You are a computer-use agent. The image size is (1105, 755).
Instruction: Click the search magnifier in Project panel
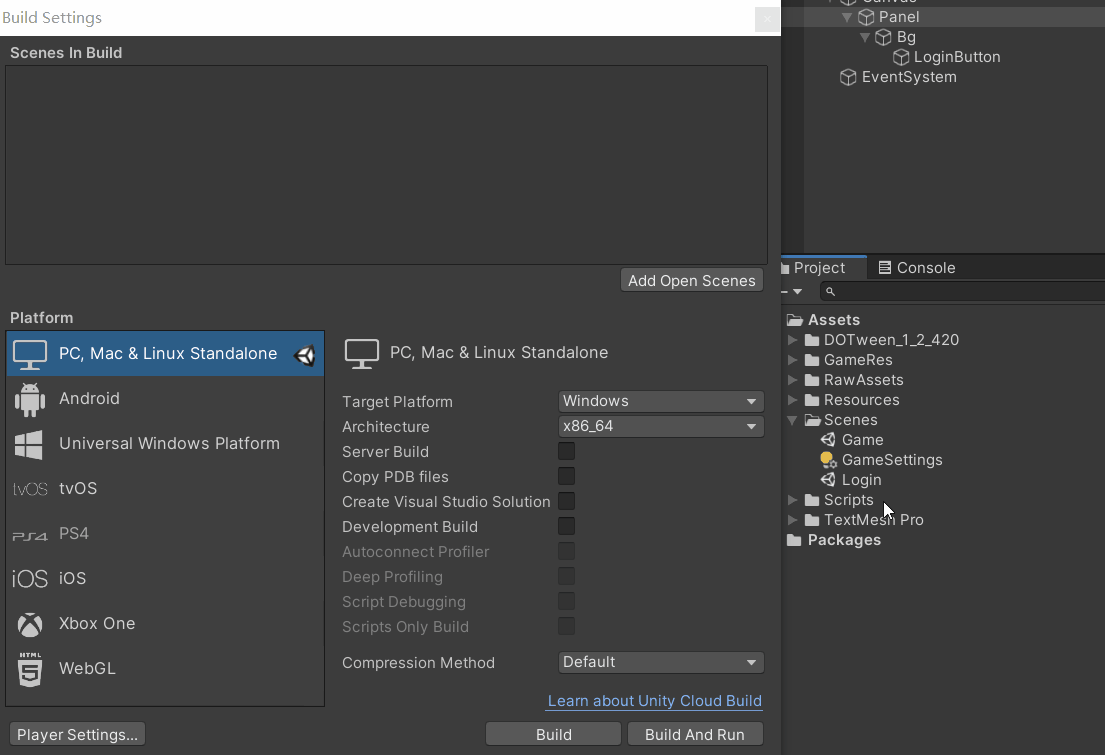[830, 291]
